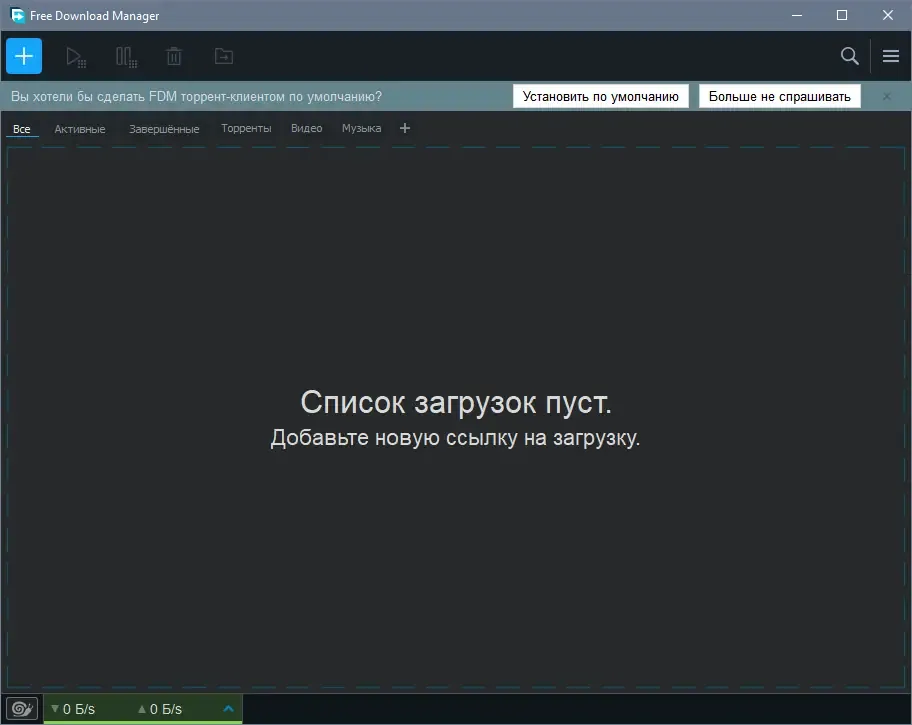Select the Все tab

22,129
